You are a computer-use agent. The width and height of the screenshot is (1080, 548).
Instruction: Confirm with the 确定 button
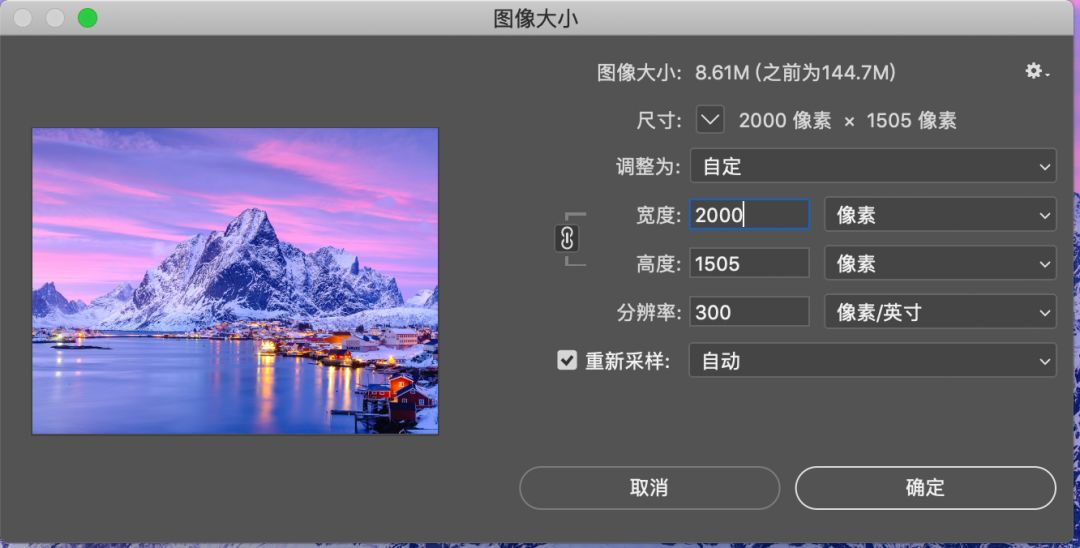(x=925, y=487)
